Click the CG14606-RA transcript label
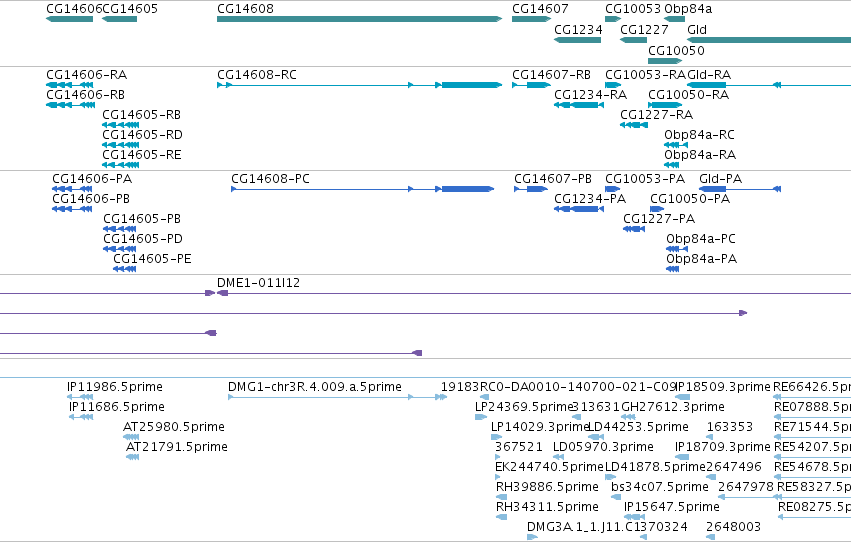This screenshot has width=851, height=542. click(x=87, y=75)
